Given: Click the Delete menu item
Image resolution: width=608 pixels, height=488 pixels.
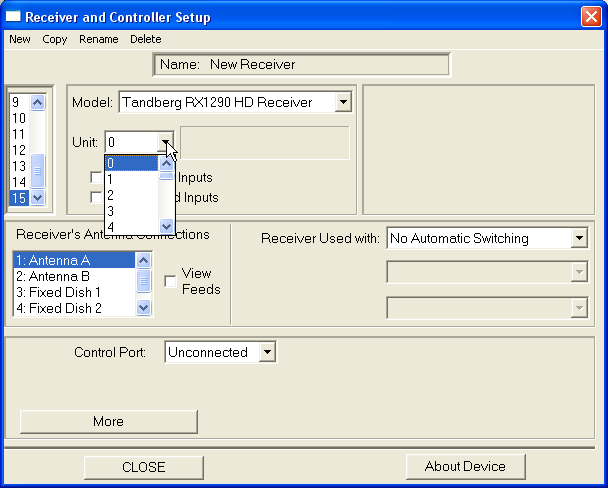Looking at the screenshot, I should tap(145, 39).
